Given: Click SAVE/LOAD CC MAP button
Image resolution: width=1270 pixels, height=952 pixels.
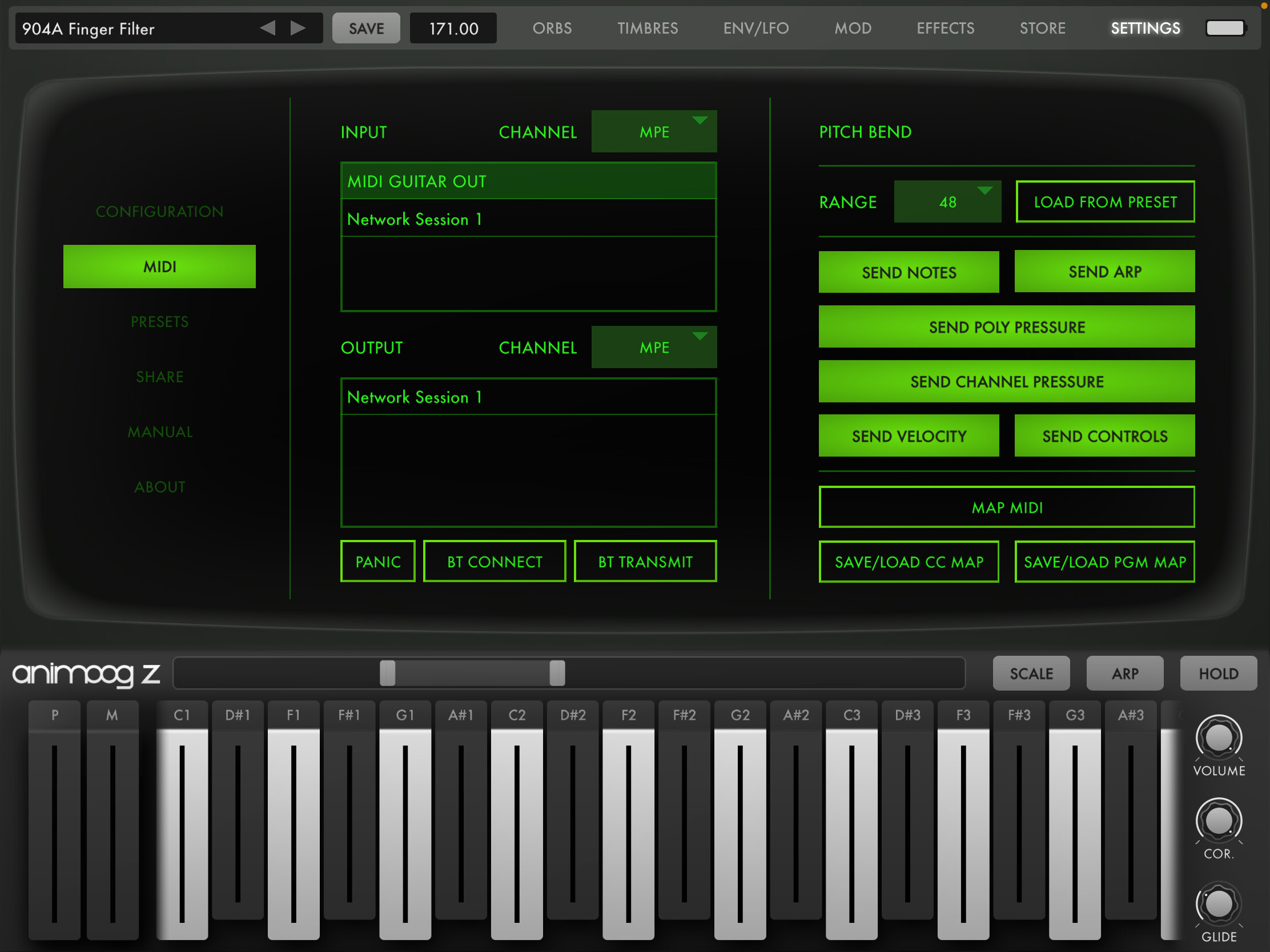Looking at the screenshot, I should pos(909,561).
